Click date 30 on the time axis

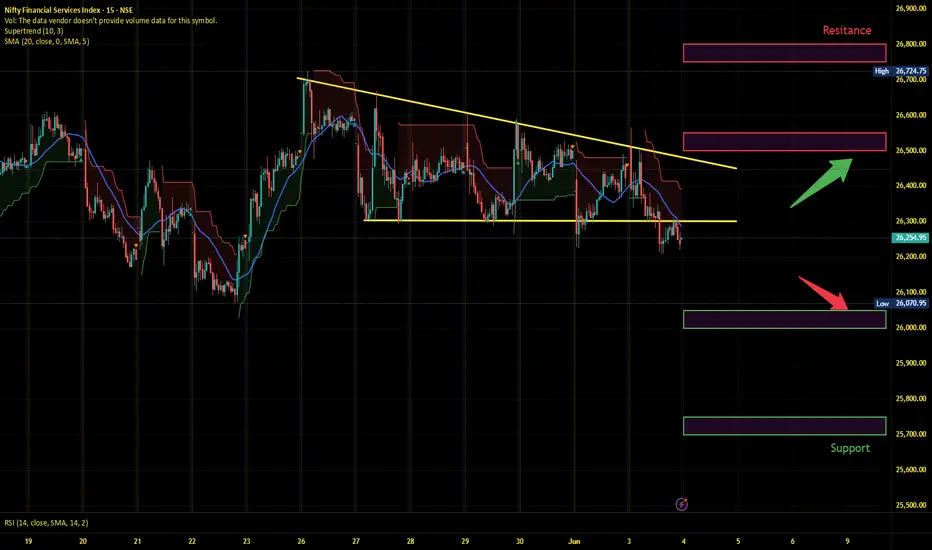pos(519,541)
